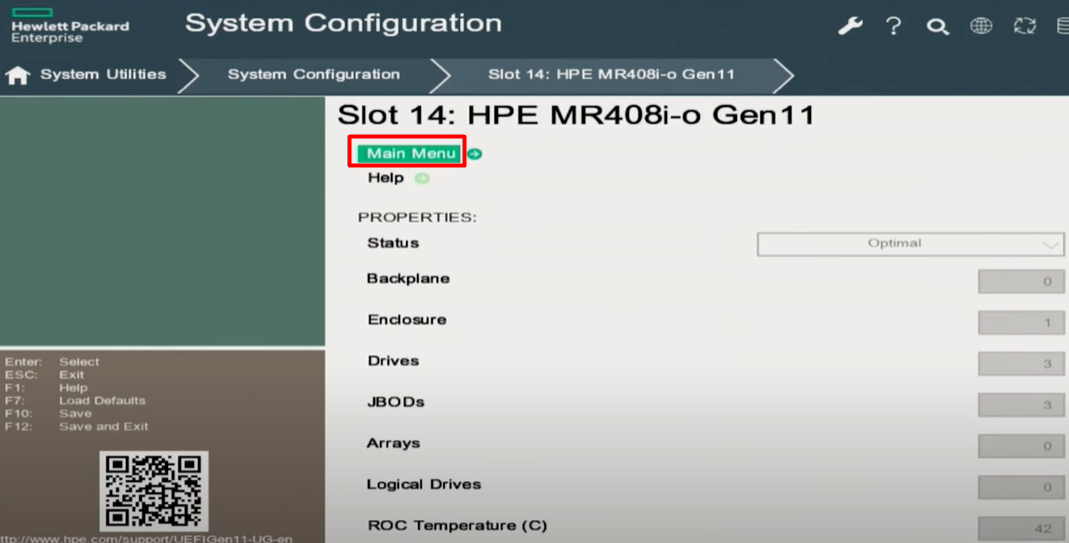Viewport: 1069px width, 543px height.
Task: Click the Hewlett Packard Enterprise logo
Action: (70, 26)
